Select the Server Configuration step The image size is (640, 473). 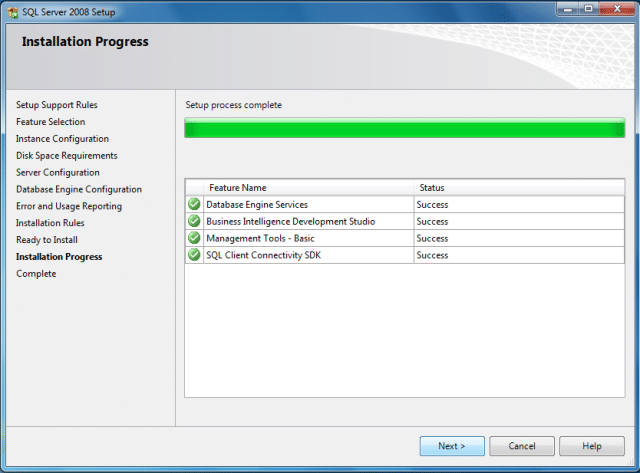coord(58,172)
